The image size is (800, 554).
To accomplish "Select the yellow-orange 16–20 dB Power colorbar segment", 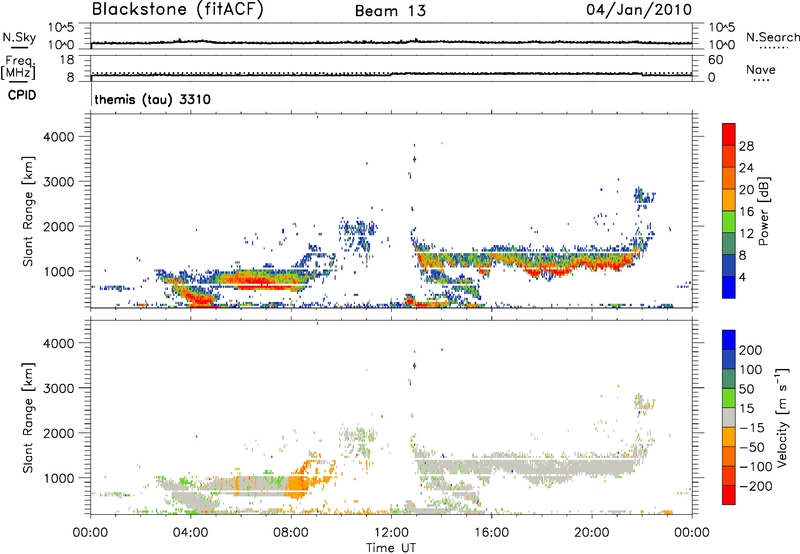I will click(x=729, y=200).
